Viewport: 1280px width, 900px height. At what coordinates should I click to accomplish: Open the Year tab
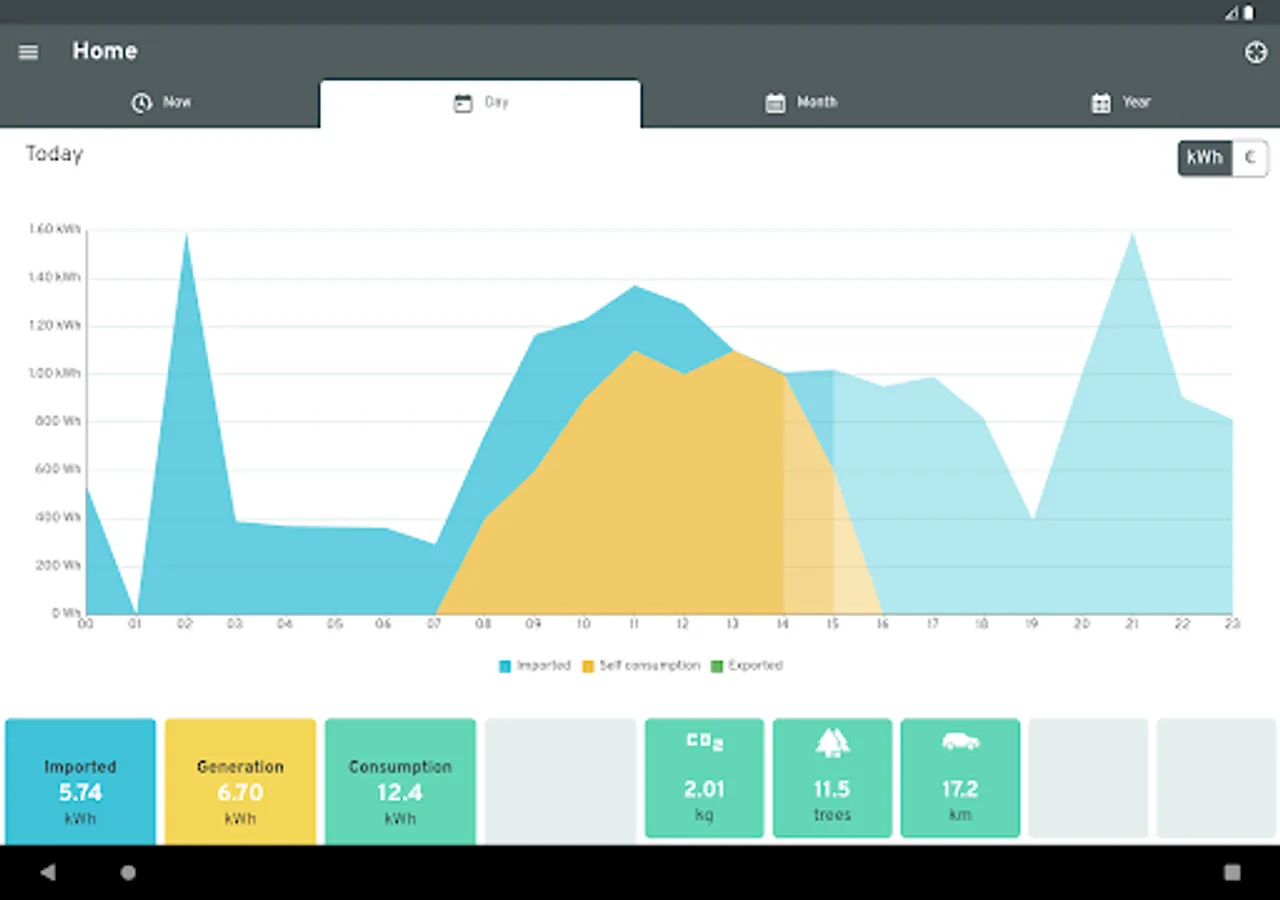pyautogui.click(x=1120, y=103)
